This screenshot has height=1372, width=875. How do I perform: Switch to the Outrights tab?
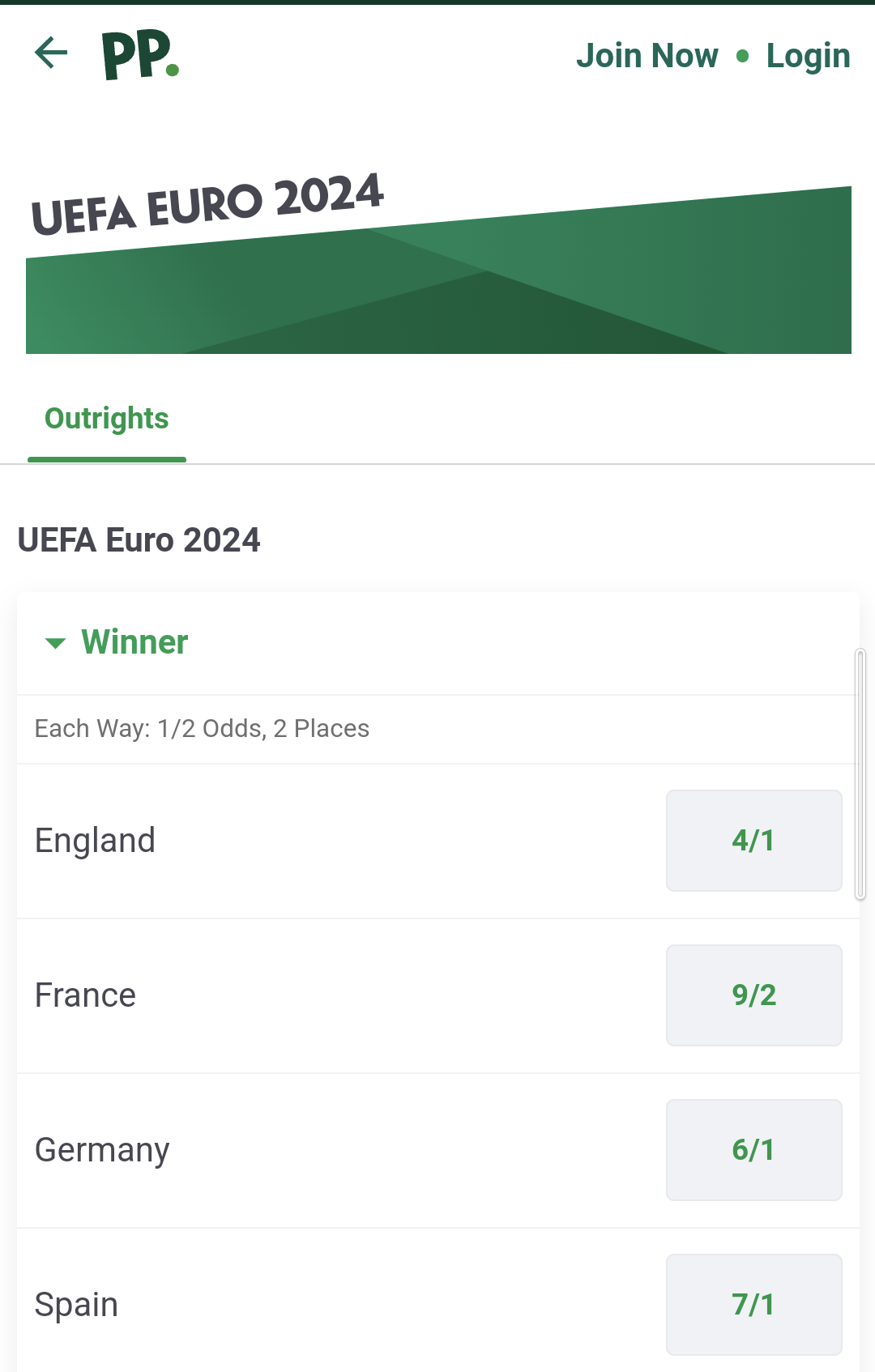pyautogui.click(x=107, y=419)
